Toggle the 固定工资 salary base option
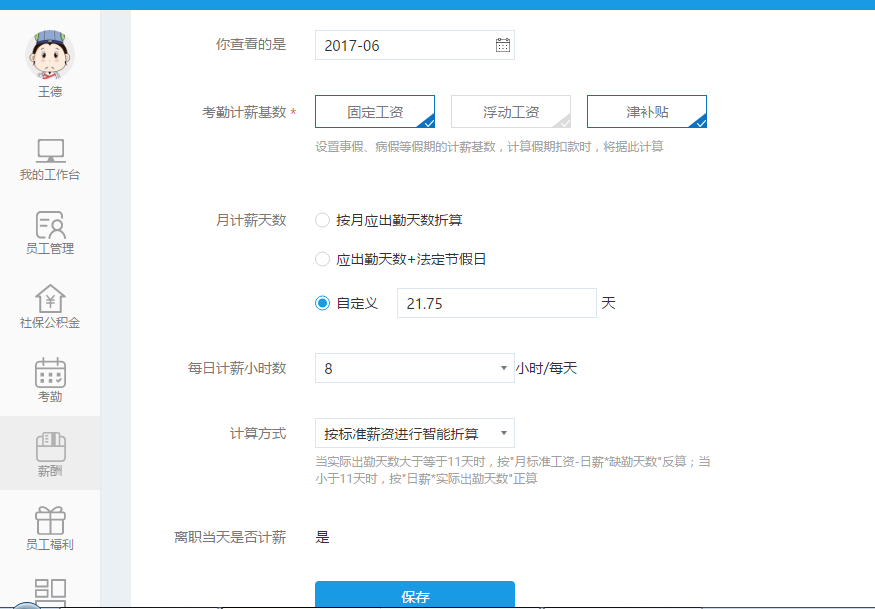The image size is (875, 609). (x=375, y=112)
